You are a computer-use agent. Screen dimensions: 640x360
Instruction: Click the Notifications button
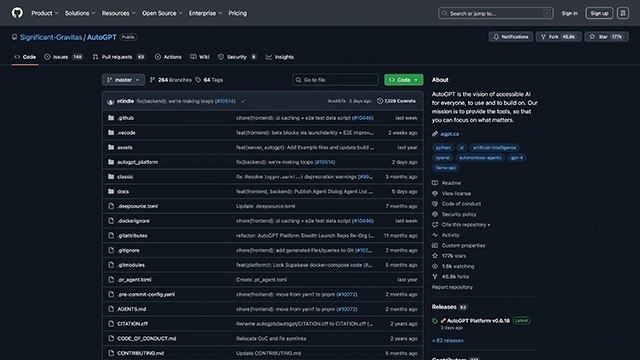click(x=511, y=37)
